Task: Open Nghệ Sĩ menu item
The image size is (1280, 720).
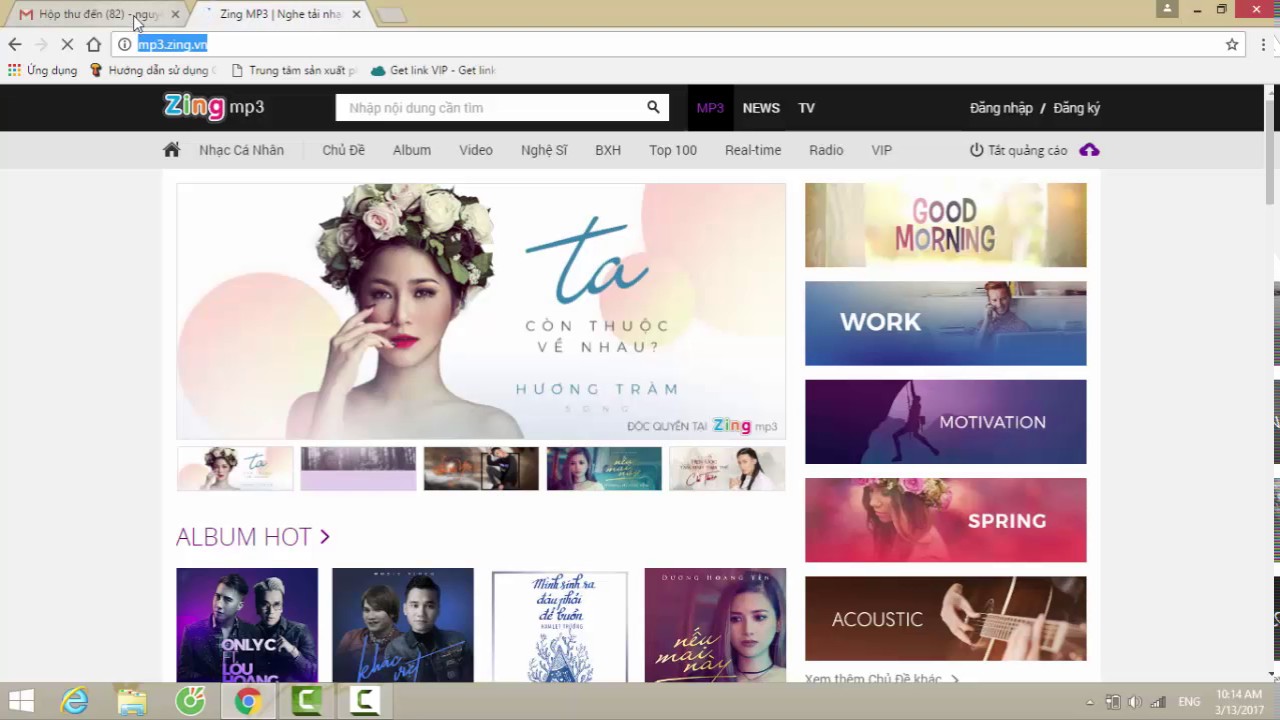Action: [544, 150]
